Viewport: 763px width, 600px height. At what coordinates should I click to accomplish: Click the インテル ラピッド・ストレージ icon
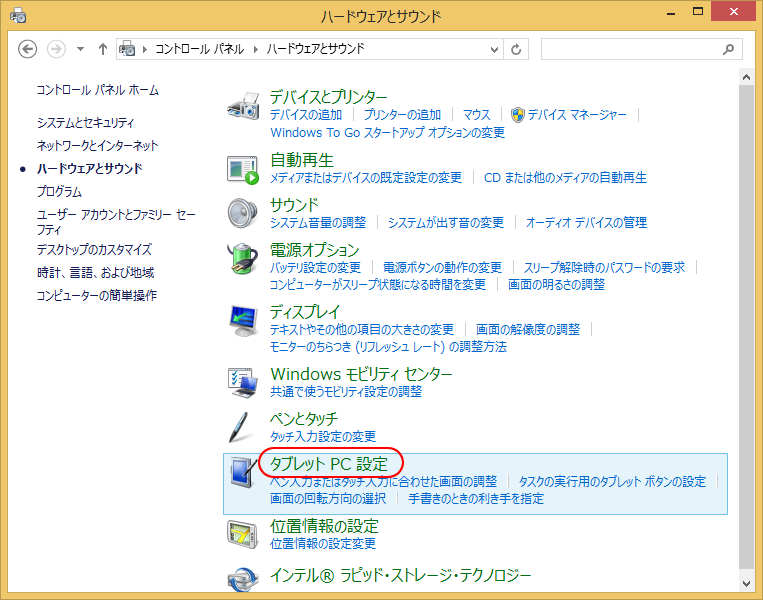coord(243,579)
